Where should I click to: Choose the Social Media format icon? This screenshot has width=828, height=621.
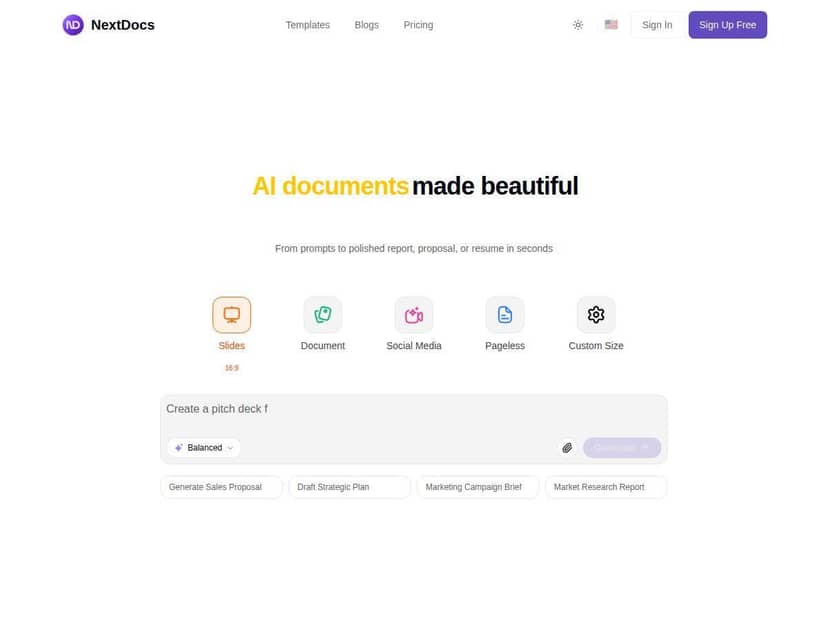click(x=413, y=313)
